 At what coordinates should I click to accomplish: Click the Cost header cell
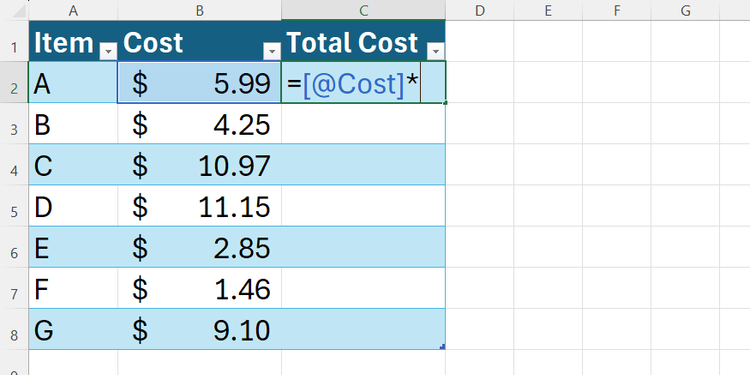[199, 41]
